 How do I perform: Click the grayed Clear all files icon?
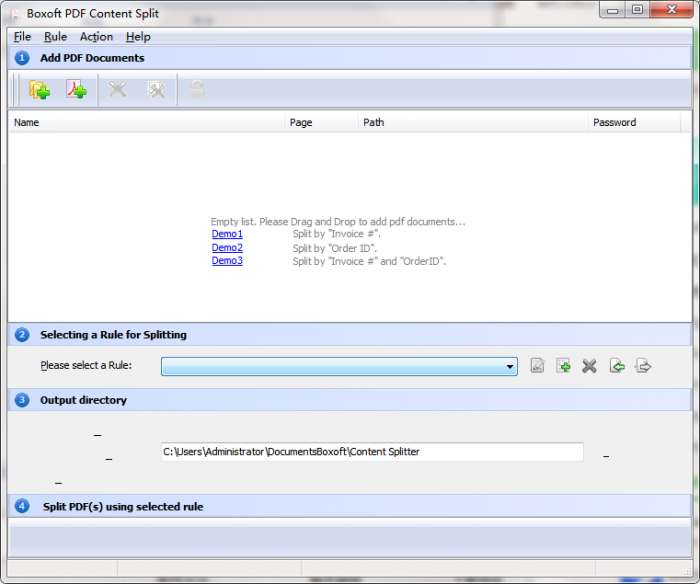156,89
